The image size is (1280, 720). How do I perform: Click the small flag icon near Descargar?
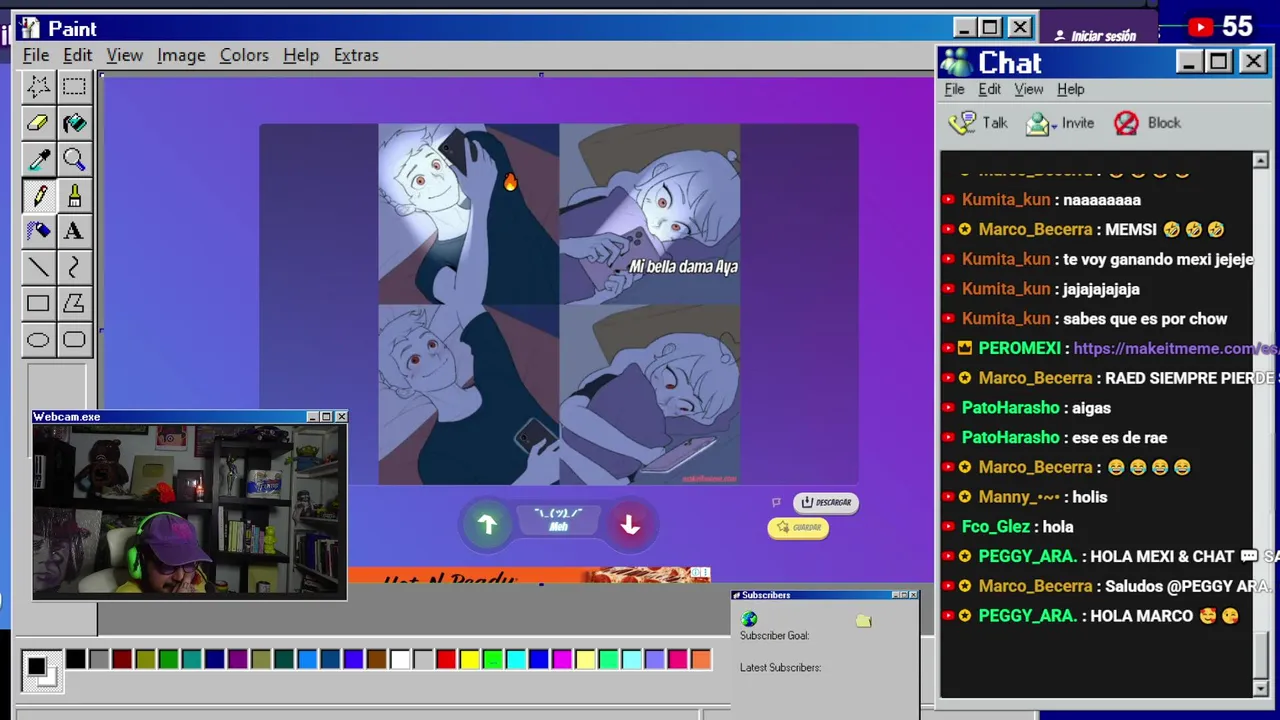click(x=776, y=502)
